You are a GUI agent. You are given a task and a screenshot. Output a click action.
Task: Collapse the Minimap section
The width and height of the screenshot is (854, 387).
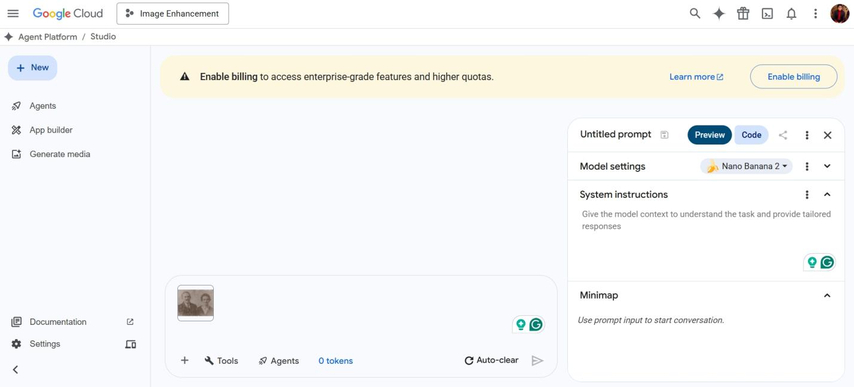pos(827,296)
